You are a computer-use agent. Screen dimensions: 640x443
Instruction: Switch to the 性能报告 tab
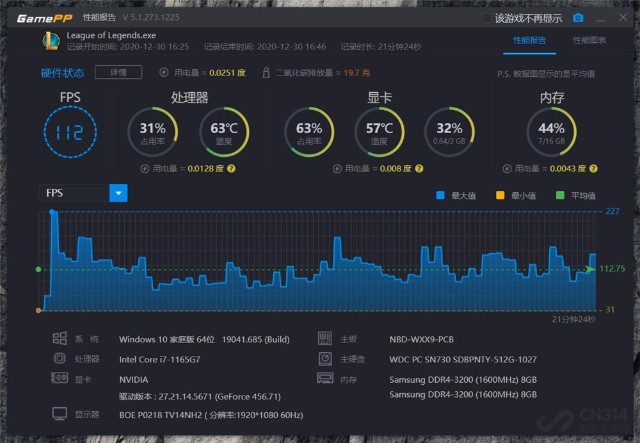[529, 40]
